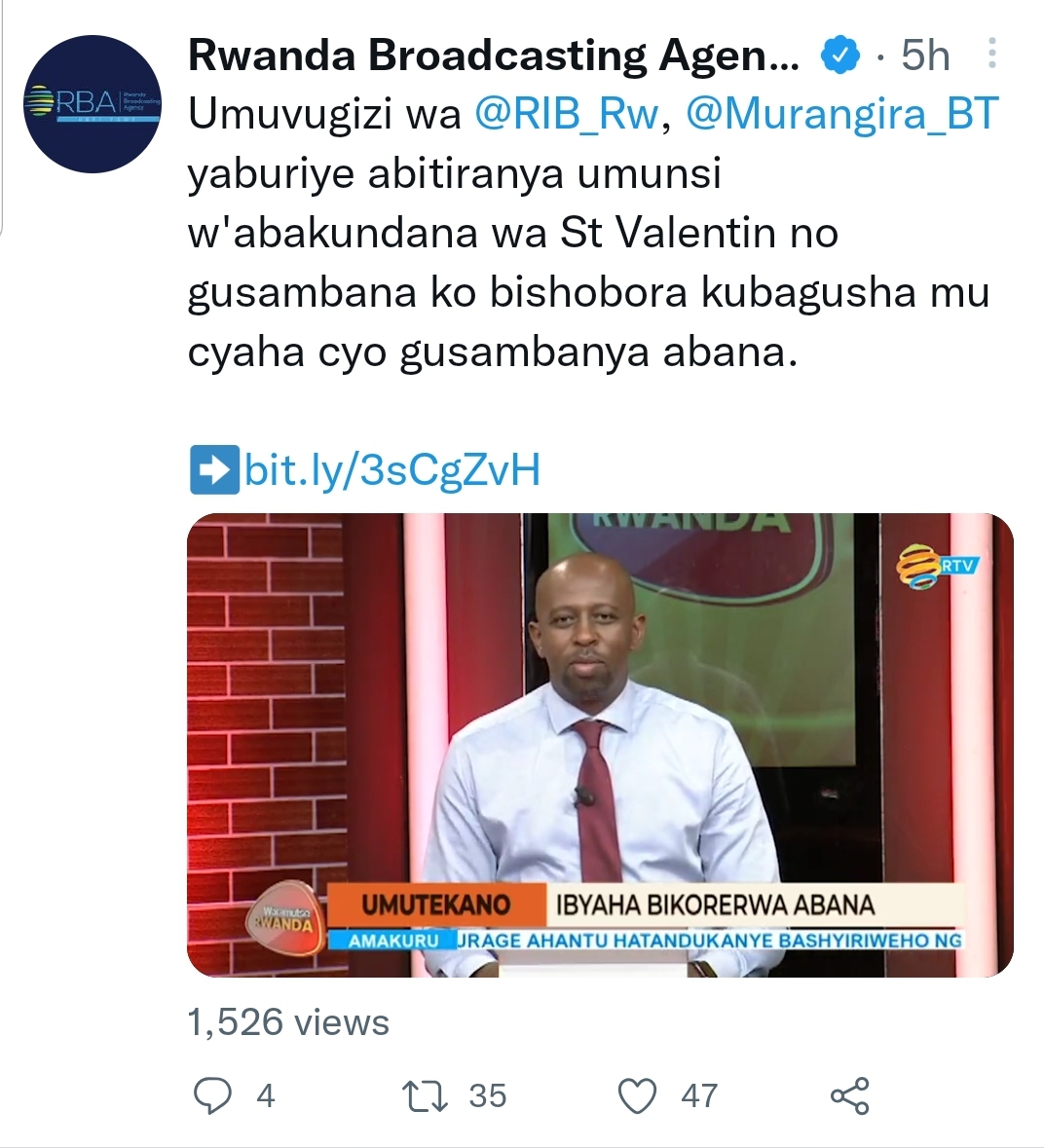Like the tweet with heart icon

pyautogui.click(x=637, y=1096)
